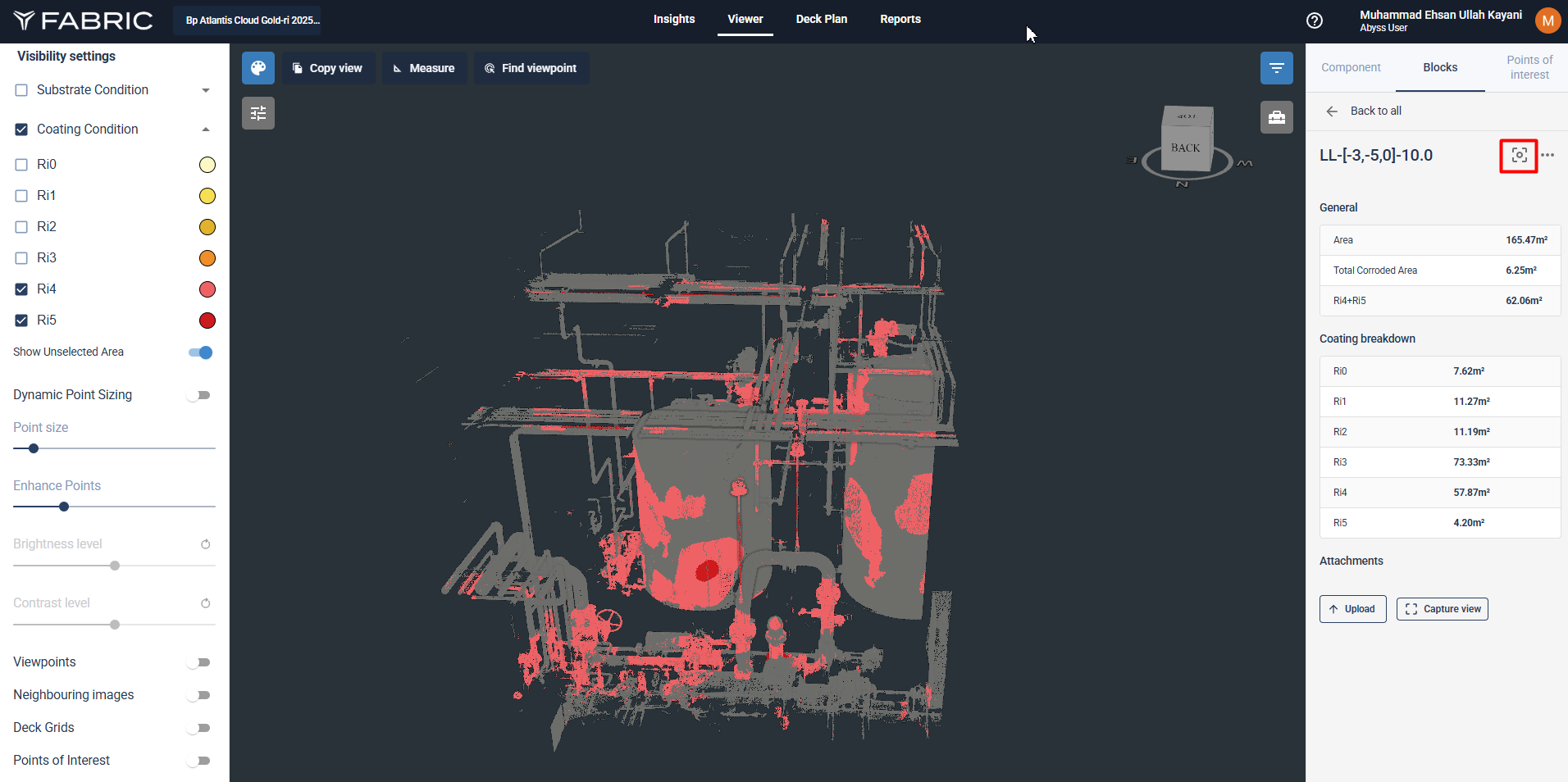Open the three-dot more options menu
Viewport: 1568px width, 782px height.
tap(1547, 155)
